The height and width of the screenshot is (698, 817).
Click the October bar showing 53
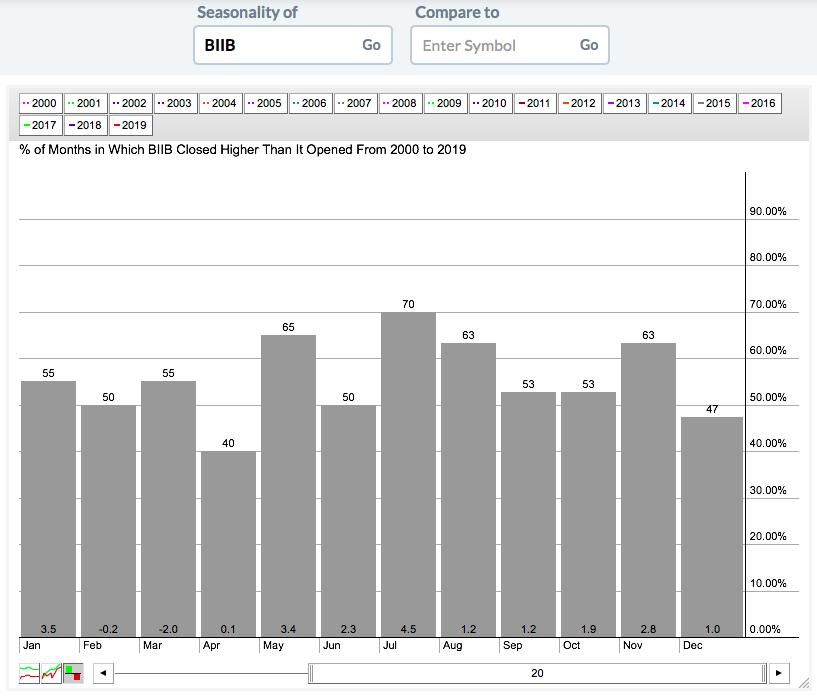pos(588,515)
